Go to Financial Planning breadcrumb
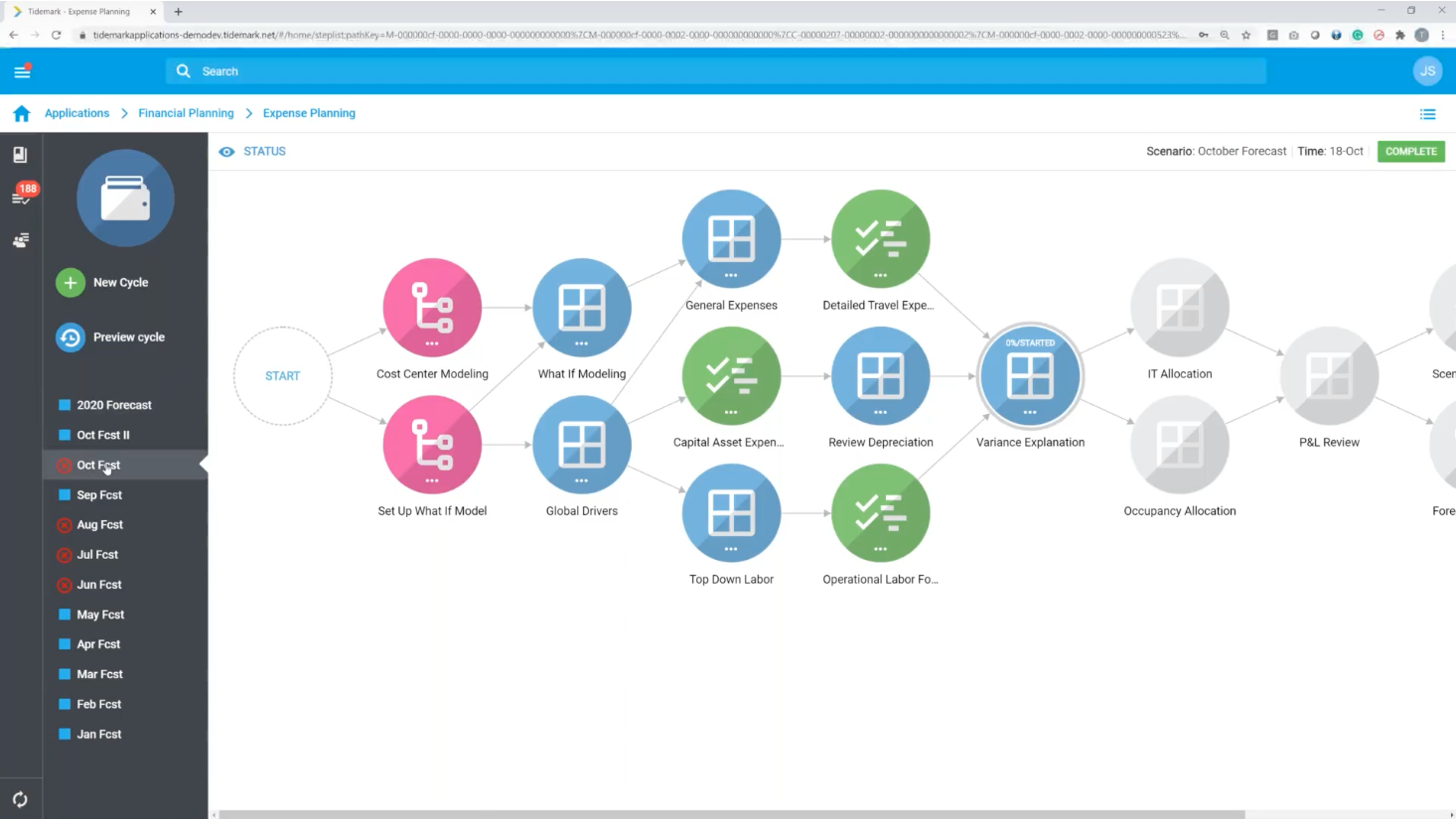Image resolution: width=1456 pixels, height=819 pixels. (x=186, y=113)
